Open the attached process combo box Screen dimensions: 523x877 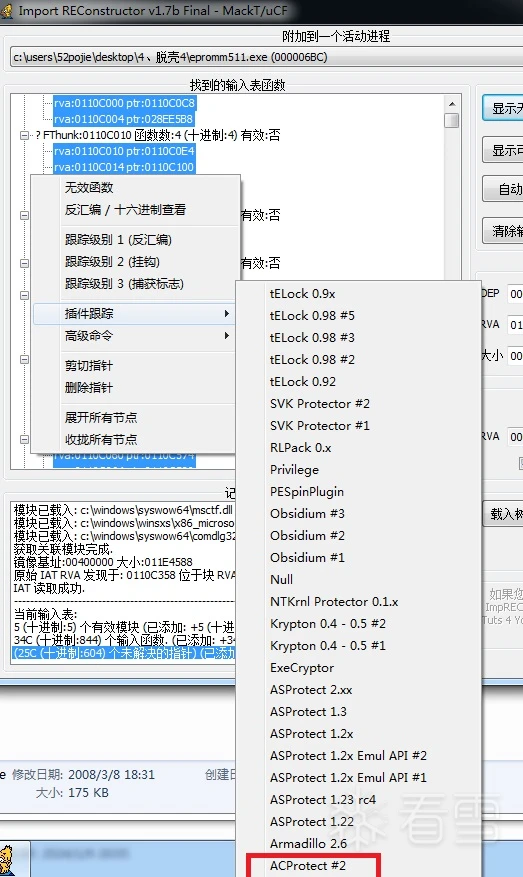coord(266,58)
